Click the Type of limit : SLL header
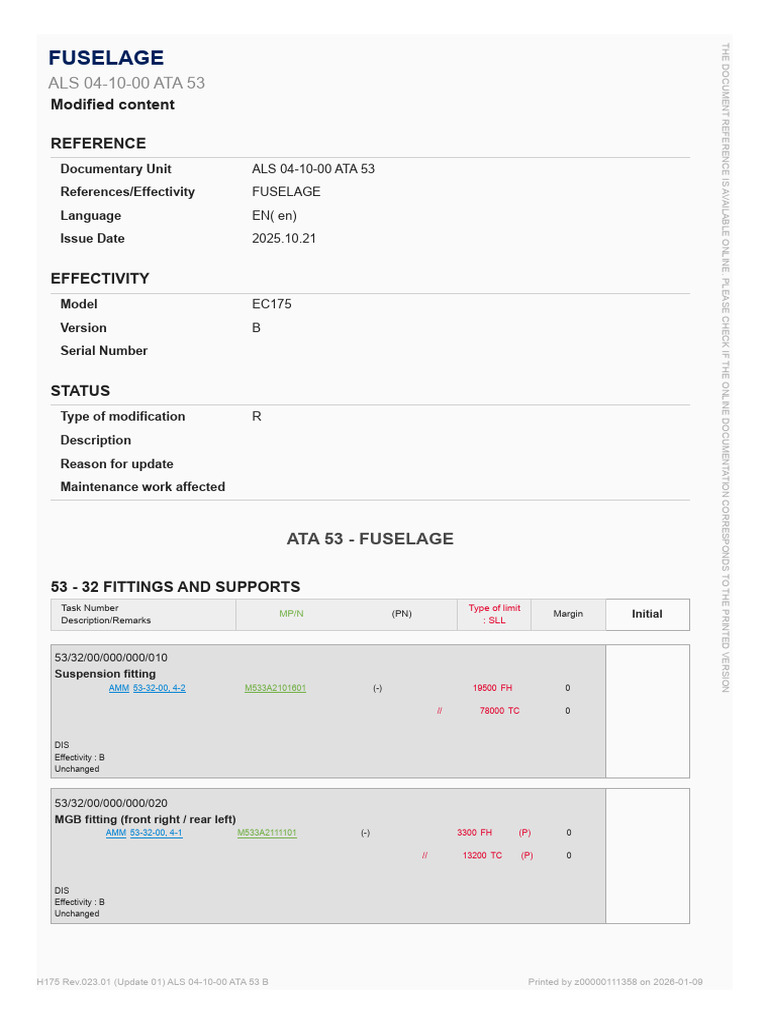Viewport: 768px width, 1024px height. coord(494,615)
